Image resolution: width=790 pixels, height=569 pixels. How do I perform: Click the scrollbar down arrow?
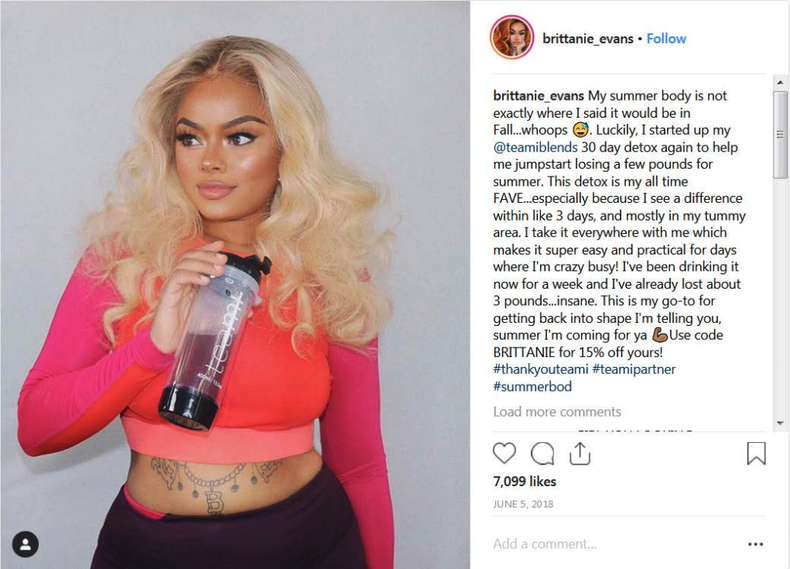click(780, 423)
